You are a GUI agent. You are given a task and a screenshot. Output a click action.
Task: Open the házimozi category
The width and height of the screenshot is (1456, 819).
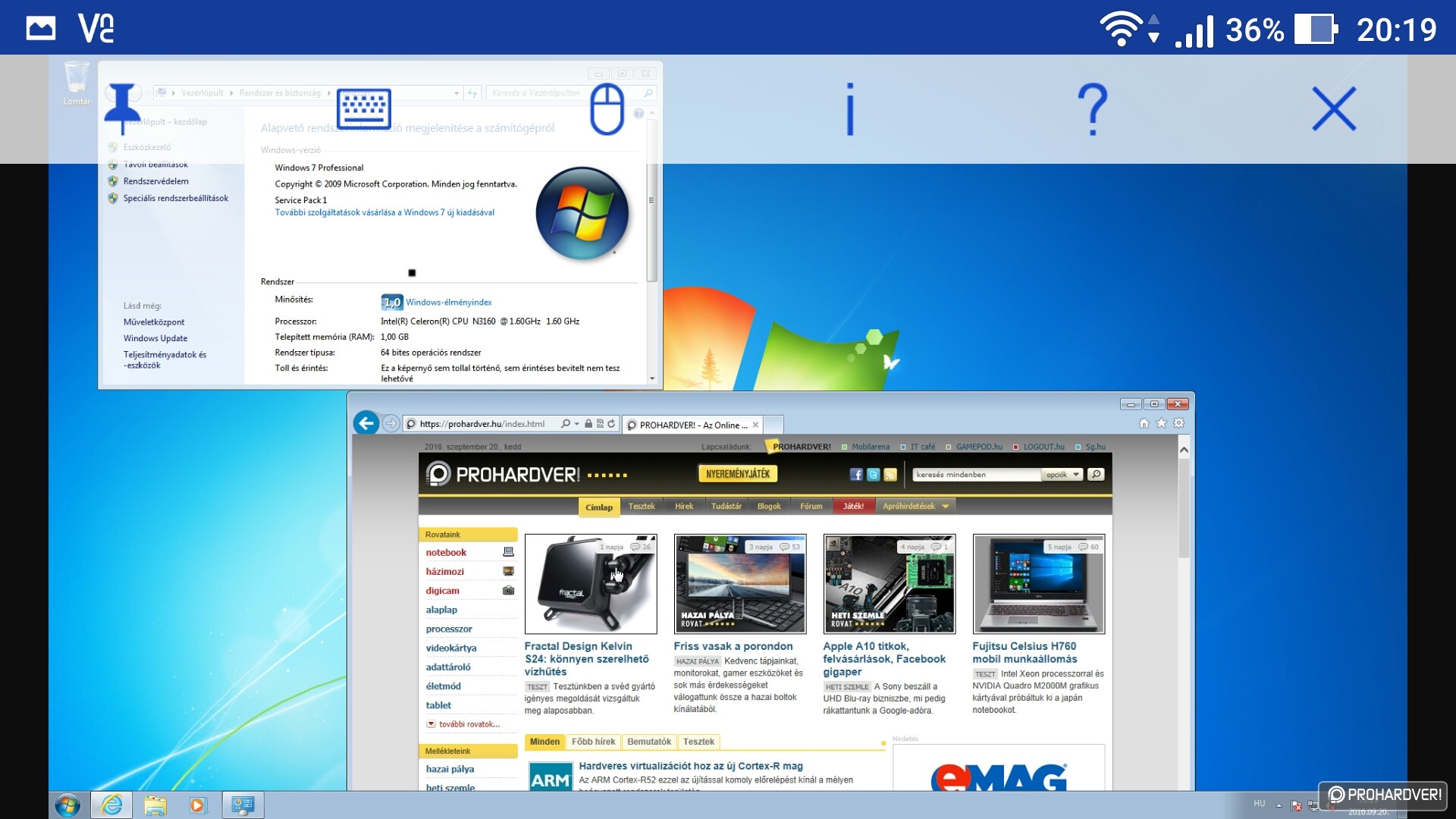pos(444,571)
